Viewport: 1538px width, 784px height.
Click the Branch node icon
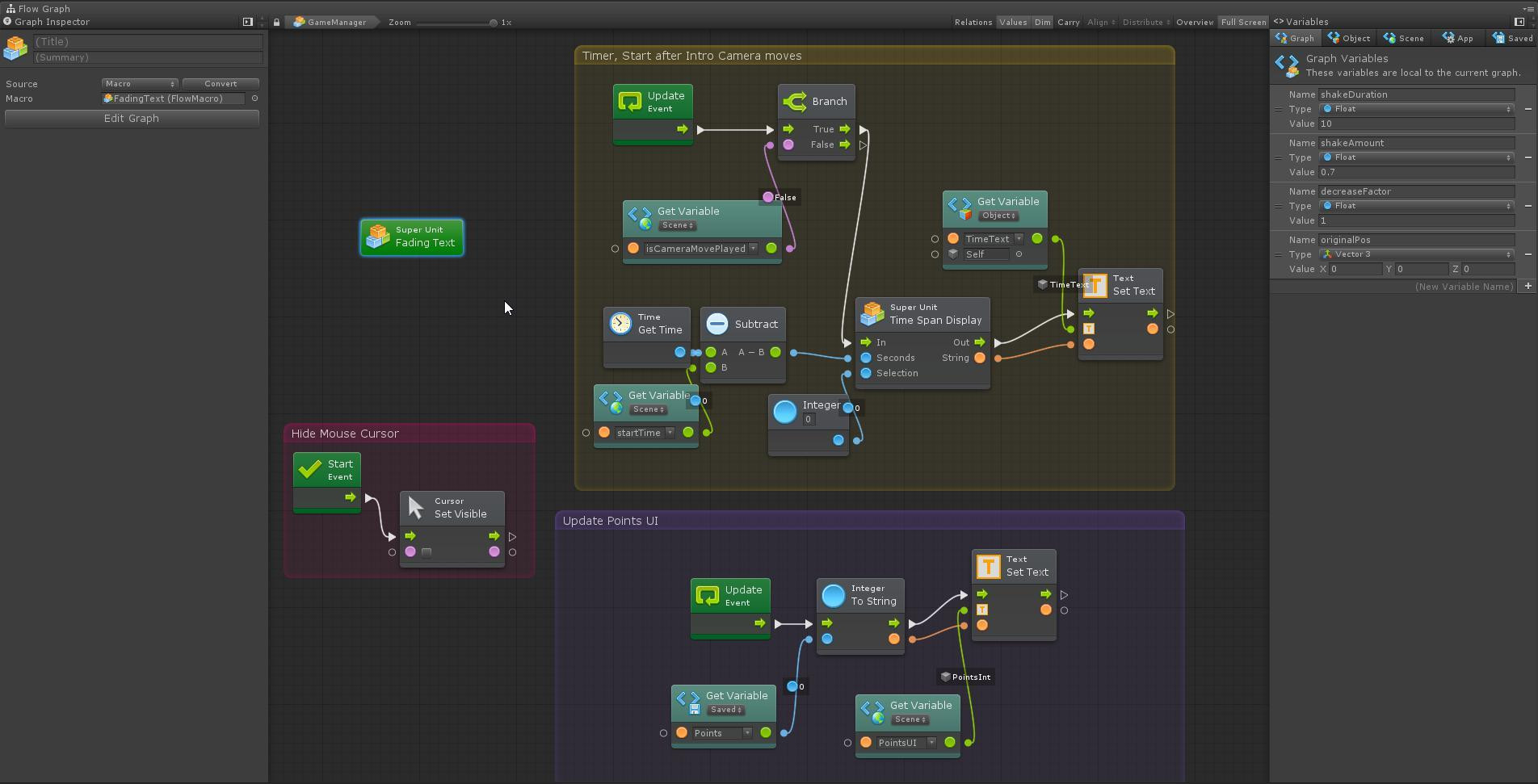coord(795,102)
